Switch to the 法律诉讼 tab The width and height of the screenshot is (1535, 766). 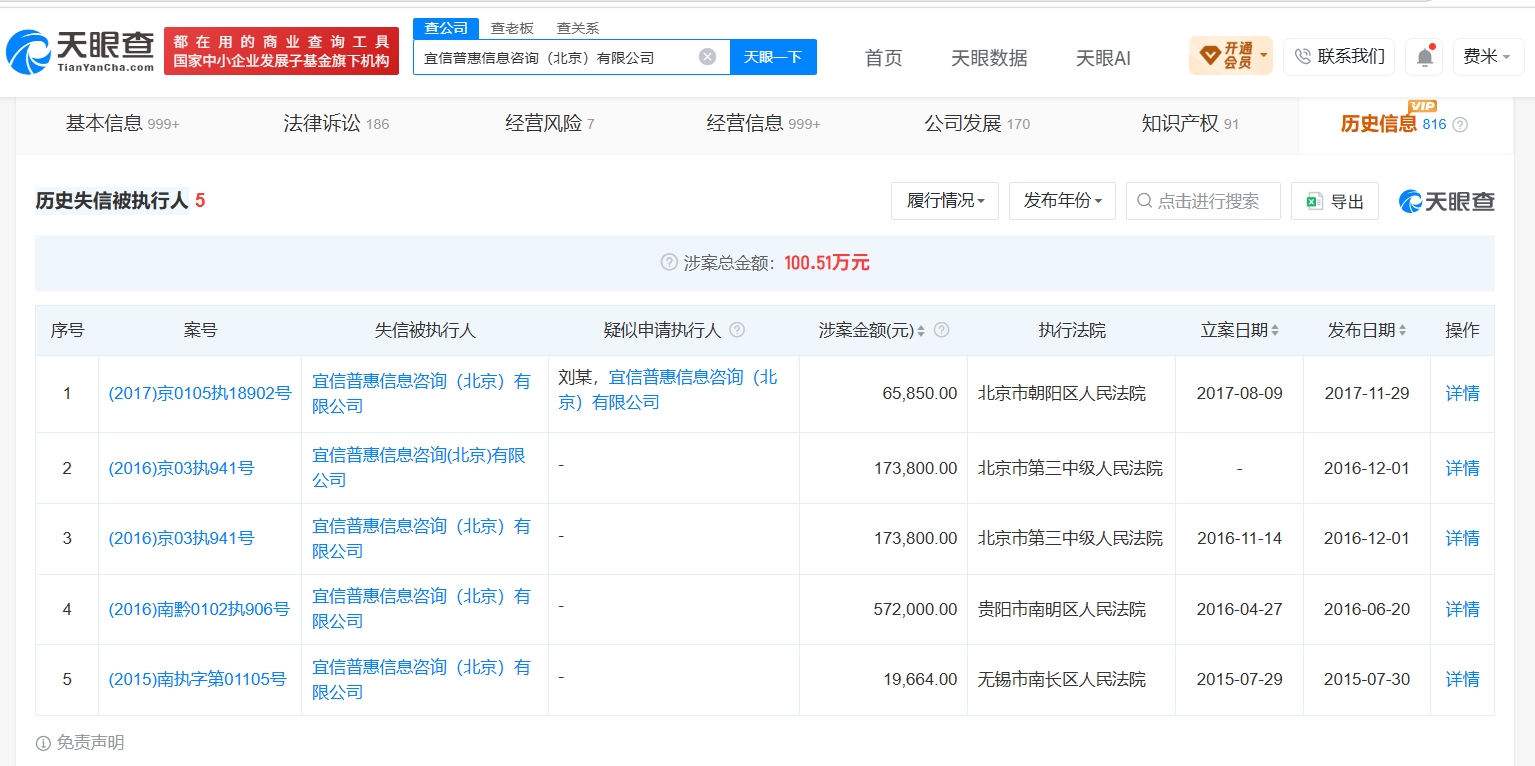coord(336,124)
